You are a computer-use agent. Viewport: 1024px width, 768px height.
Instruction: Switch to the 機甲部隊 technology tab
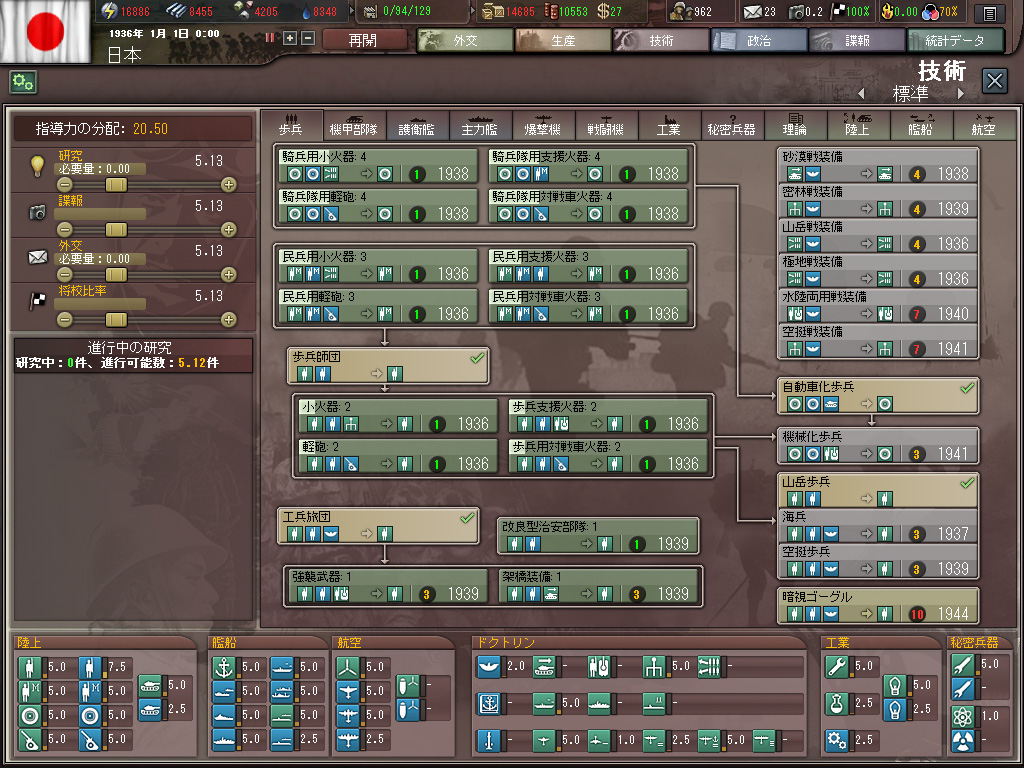(353, 128)
